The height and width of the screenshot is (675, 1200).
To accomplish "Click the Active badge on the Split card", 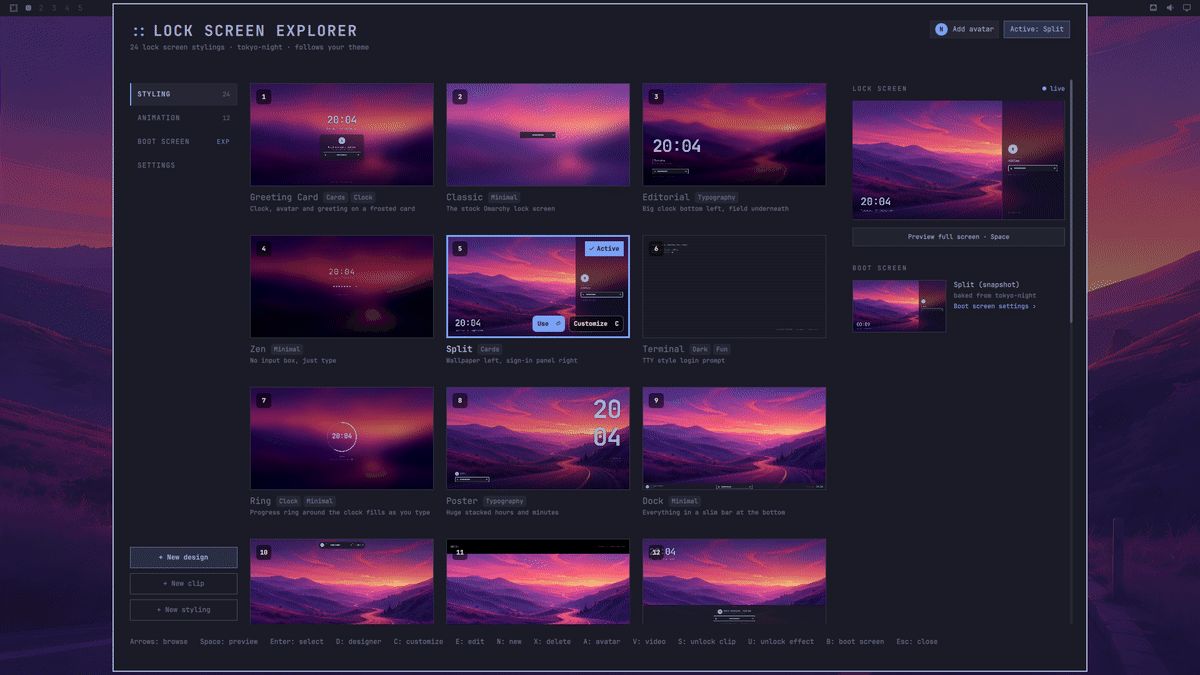I will (604, 248).
